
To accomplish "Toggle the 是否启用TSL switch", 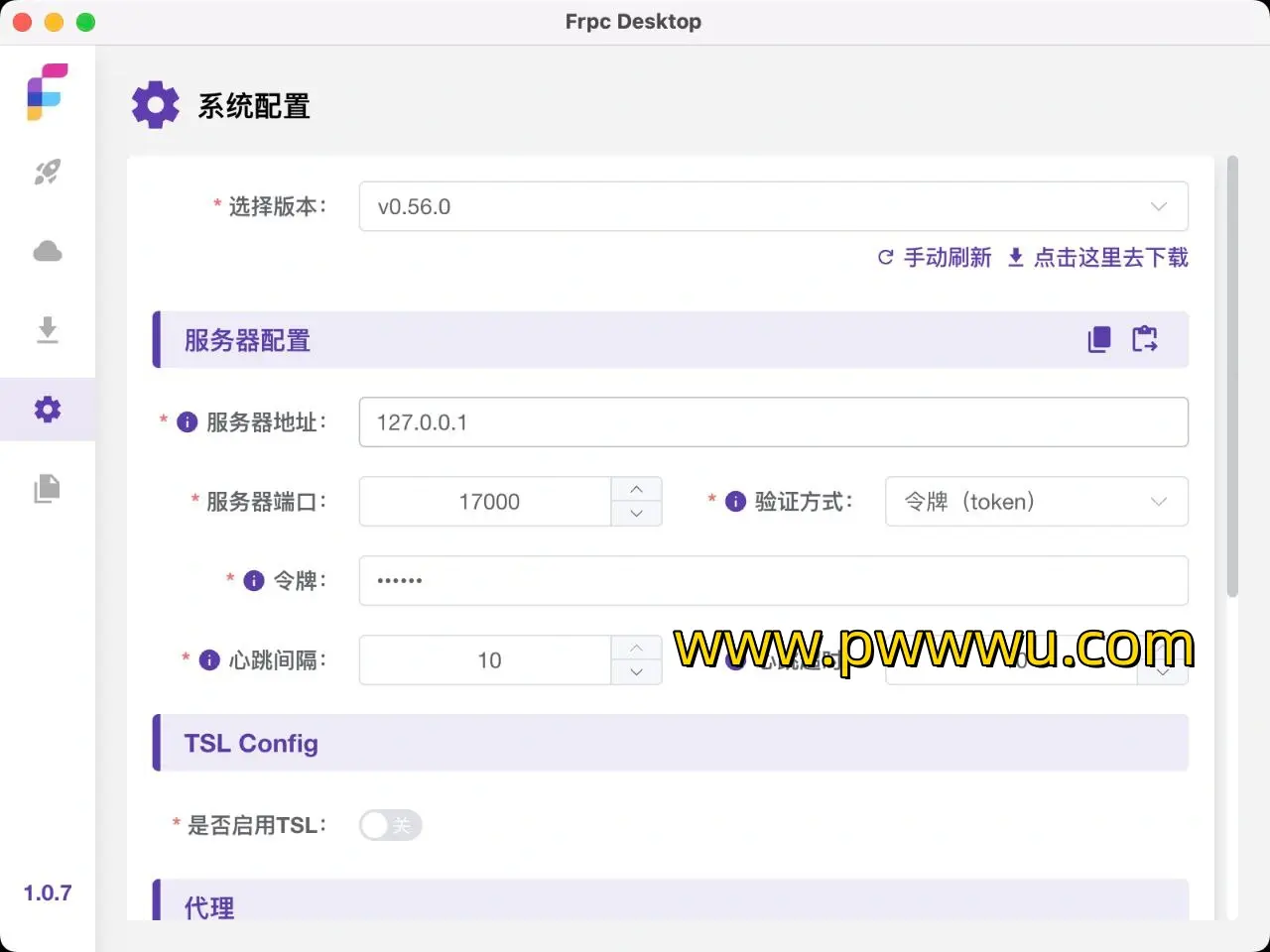I will pyautogui.click(x=390, y=825).
